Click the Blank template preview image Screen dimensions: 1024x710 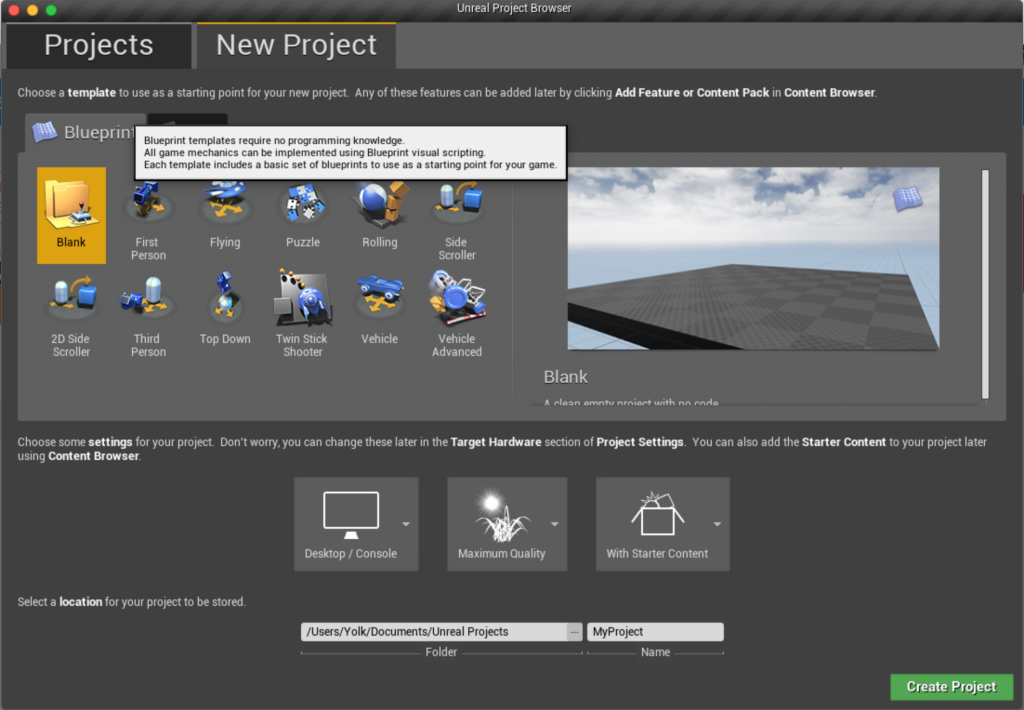(x=753, y=259)
